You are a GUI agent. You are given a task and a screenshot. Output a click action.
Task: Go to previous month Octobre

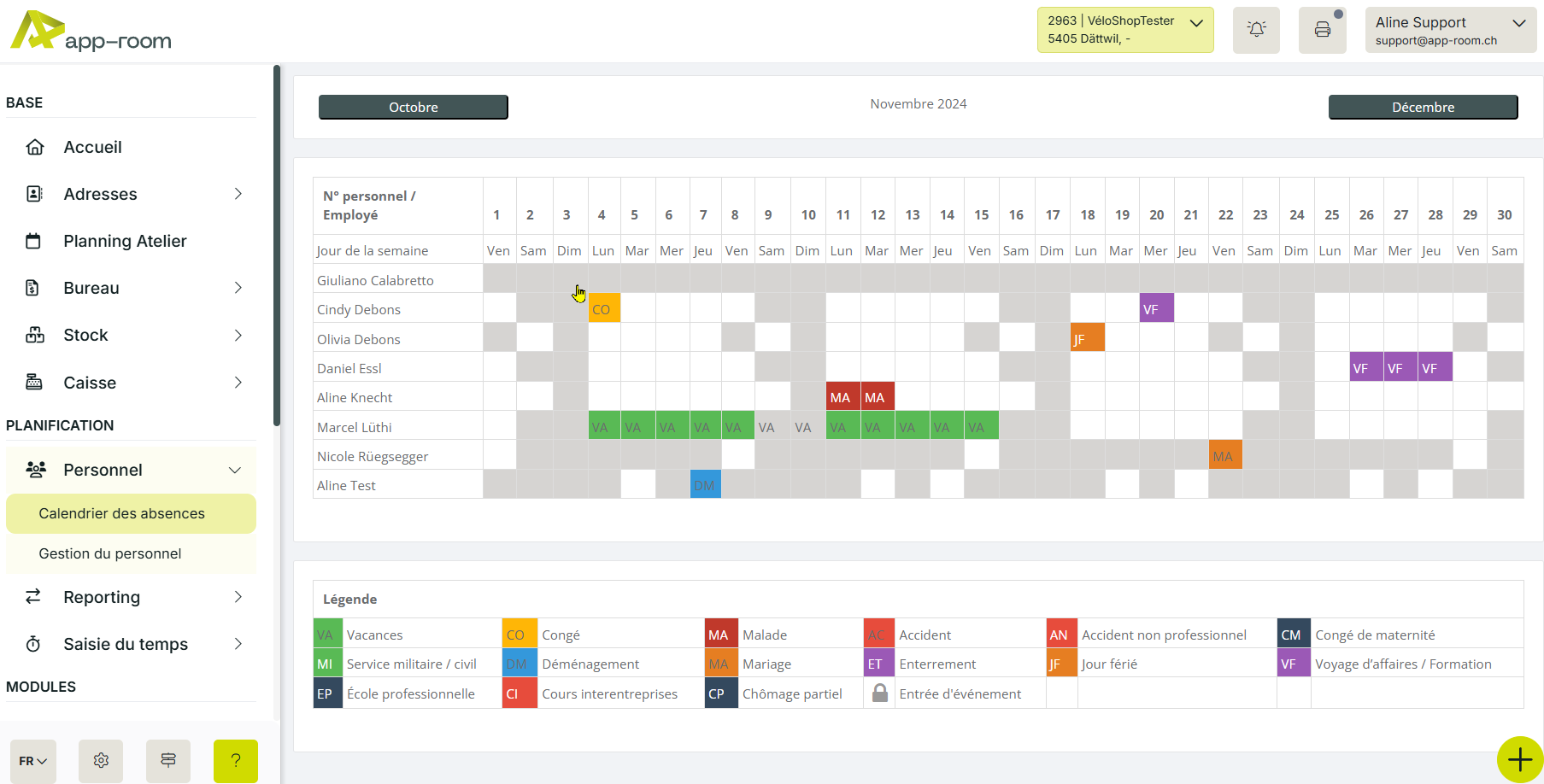click(414, 107)
